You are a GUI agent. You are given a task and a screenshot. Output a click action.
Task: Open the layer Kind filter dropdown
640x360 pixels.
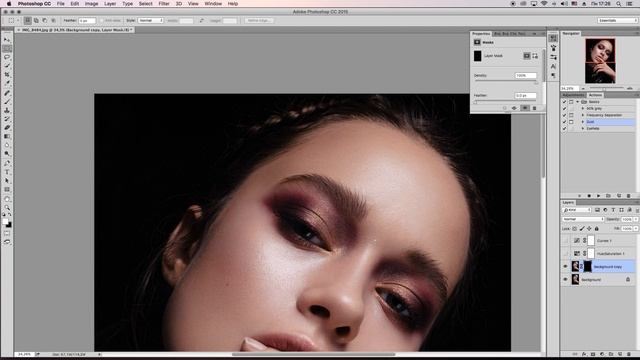(x=577, y=210)
